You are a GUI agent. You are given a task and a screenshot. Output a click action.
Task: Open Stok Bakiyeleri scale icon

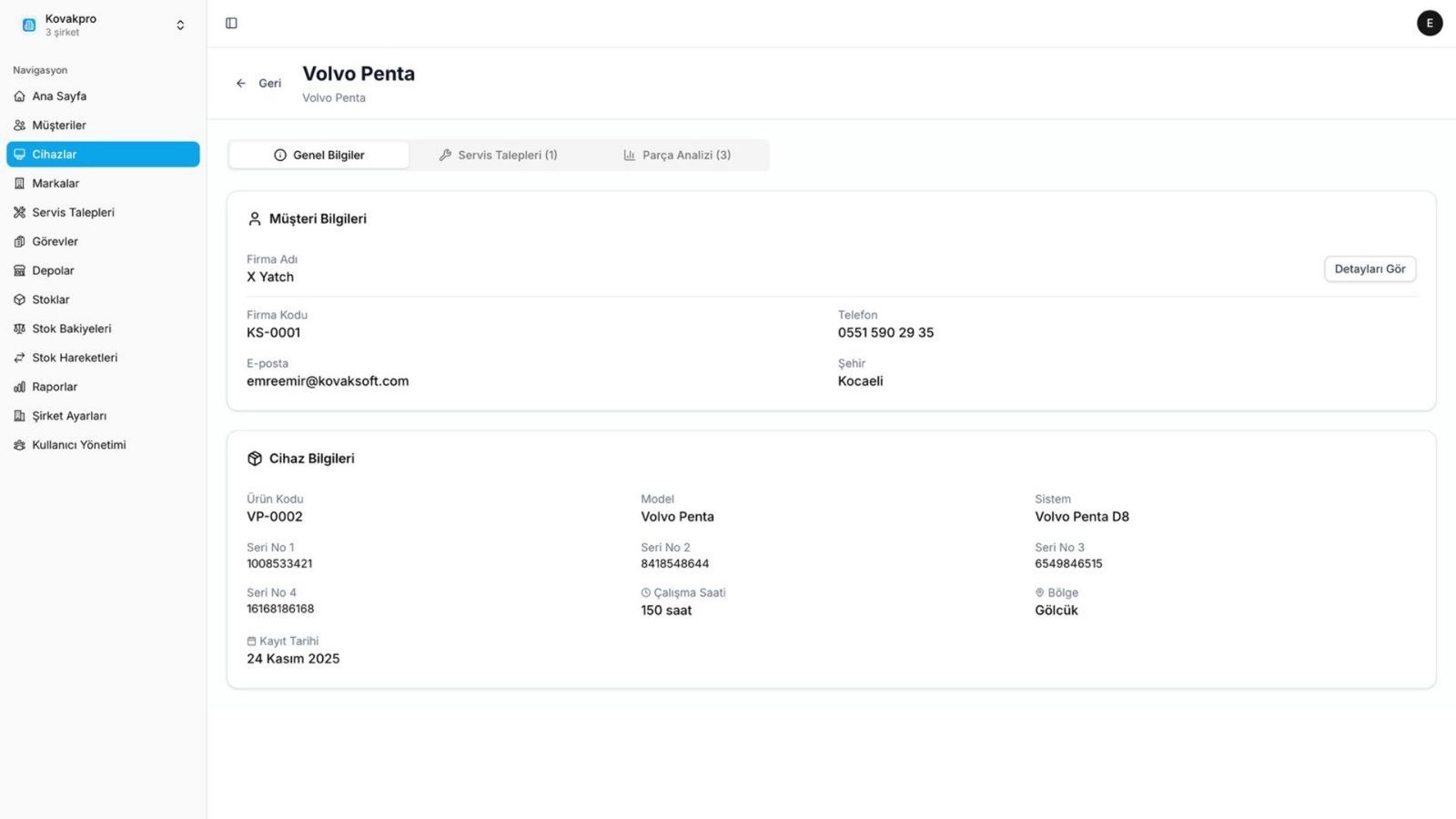click(19, 329)
